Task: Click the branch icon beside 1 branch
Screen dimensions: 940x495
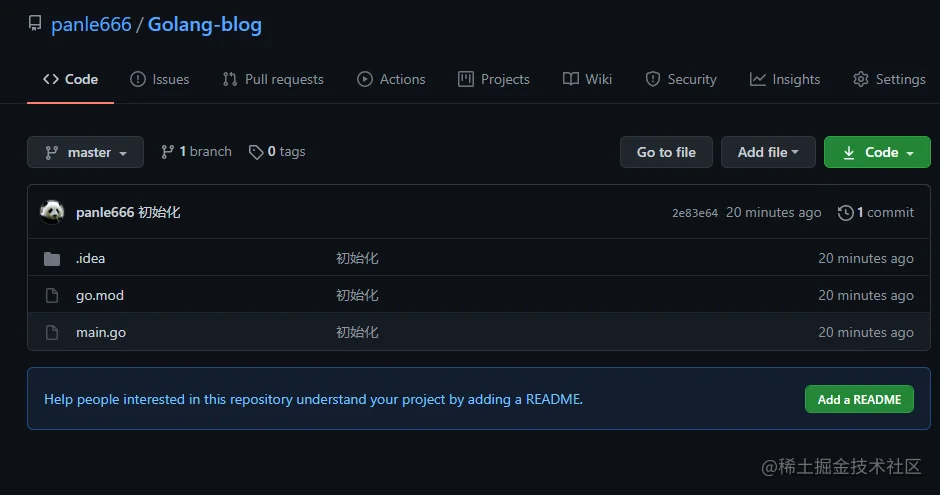Action: (167, 152)
